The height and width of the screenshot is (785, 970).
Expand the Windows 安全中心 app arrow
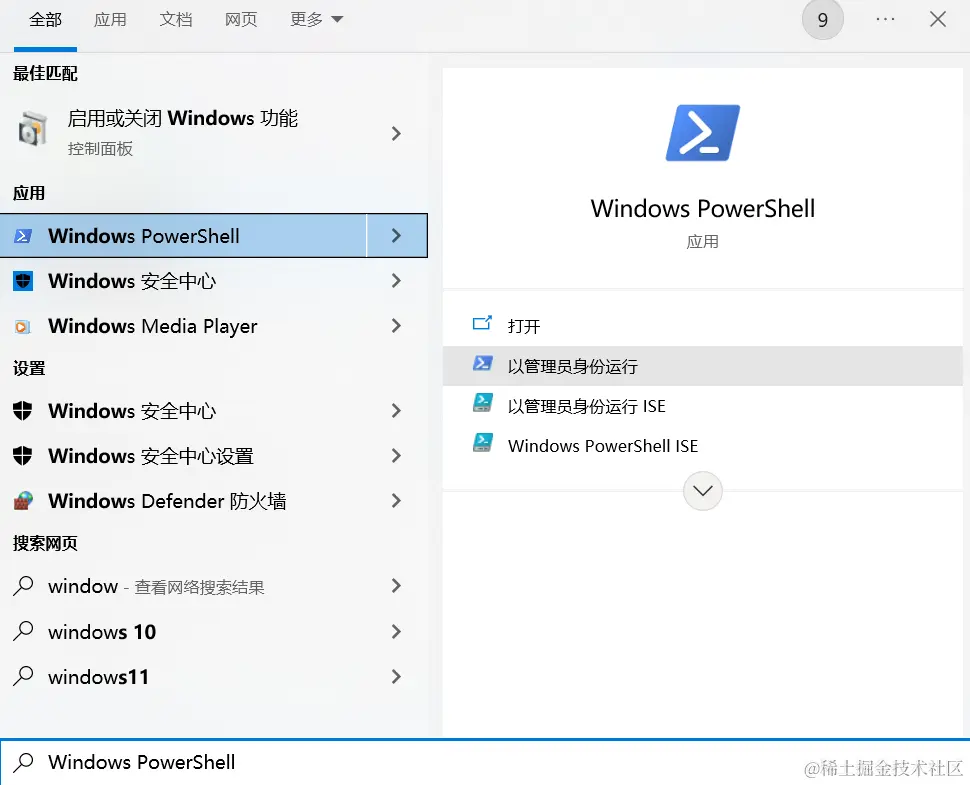tap(397, 281)
